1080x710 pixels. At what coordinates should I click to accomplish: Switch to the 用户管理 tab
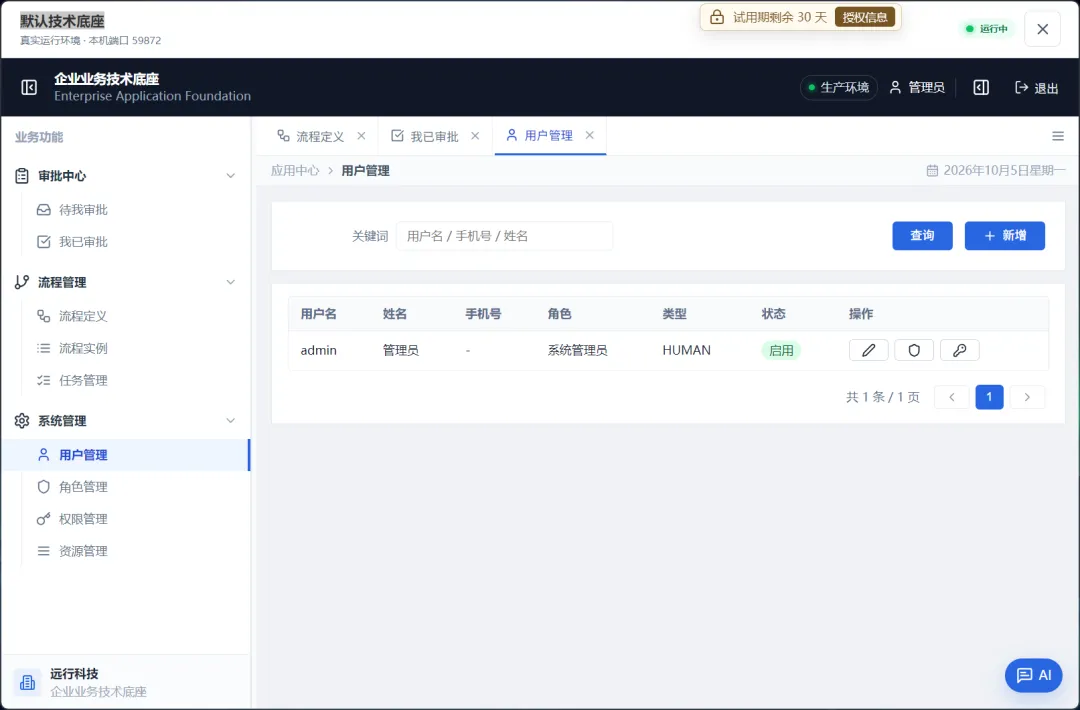coord(548,136)
